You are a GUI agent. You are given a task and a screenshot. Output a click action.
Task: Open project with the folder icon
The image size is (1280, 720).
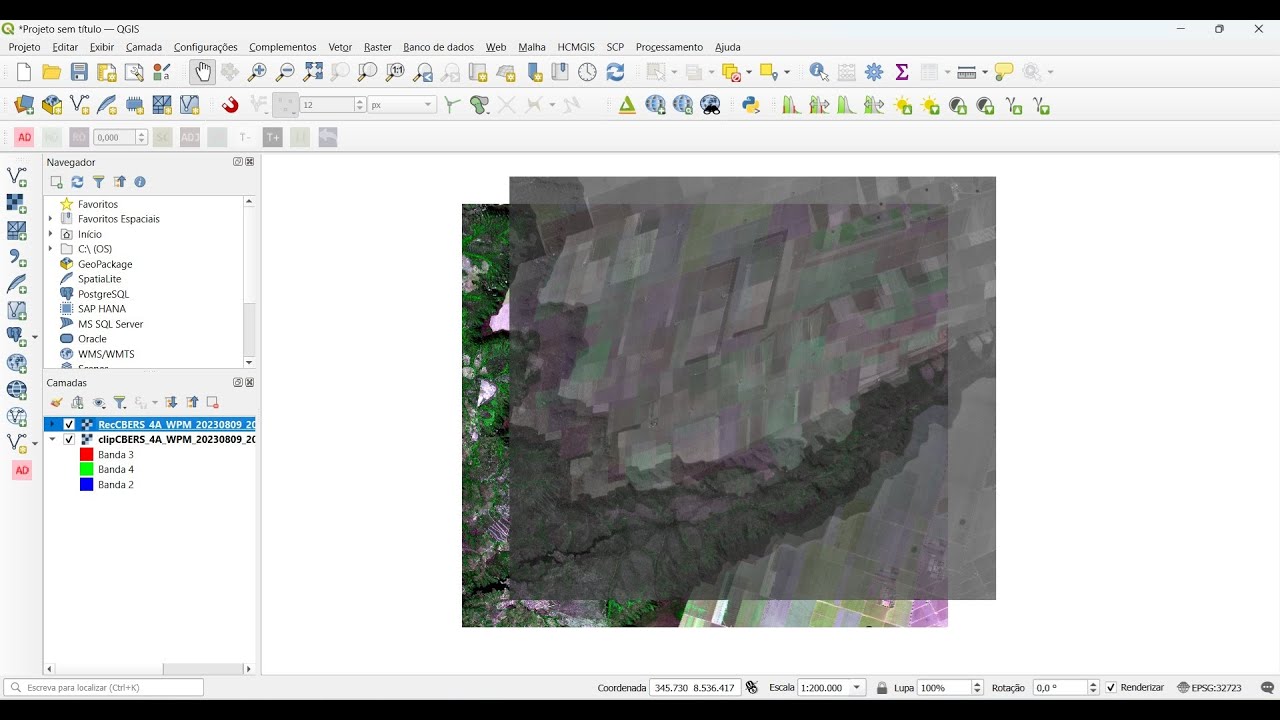(52, 72)
